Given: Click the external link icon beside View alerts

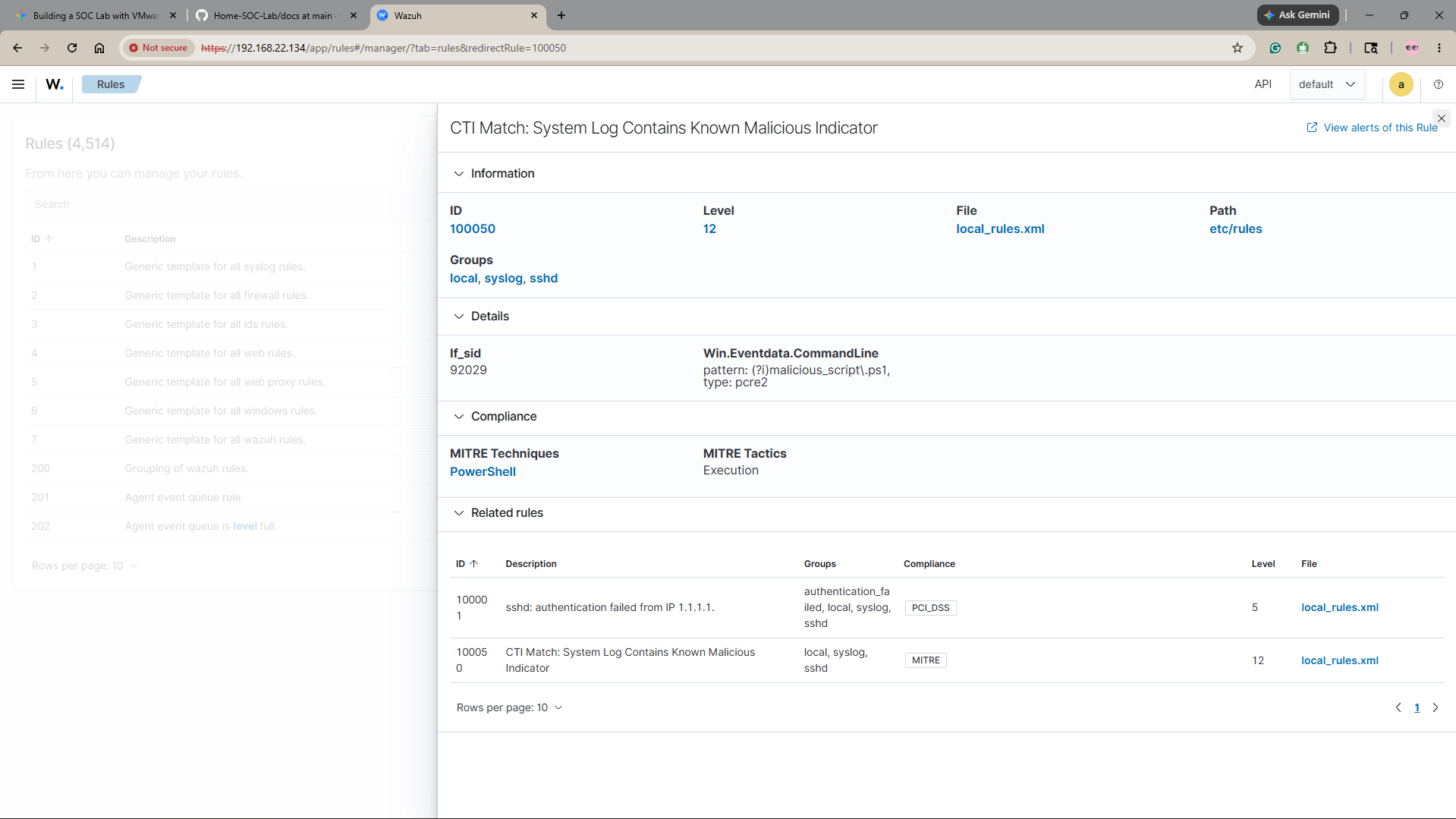Looking at the screenshot, I should 1312,128.
